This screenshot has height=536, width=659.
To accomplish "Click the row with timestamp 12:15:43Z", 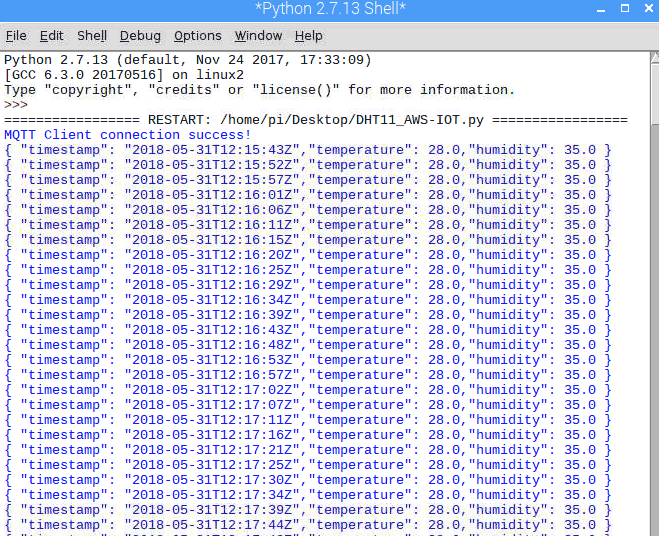I will (308, 150).
